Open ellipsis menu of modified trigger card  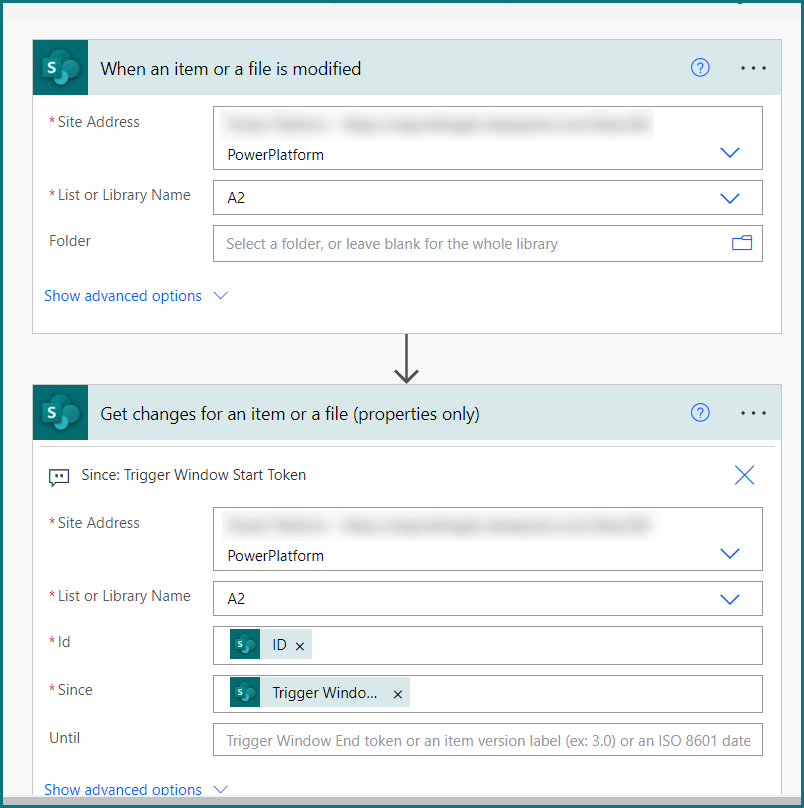point(753,68)
